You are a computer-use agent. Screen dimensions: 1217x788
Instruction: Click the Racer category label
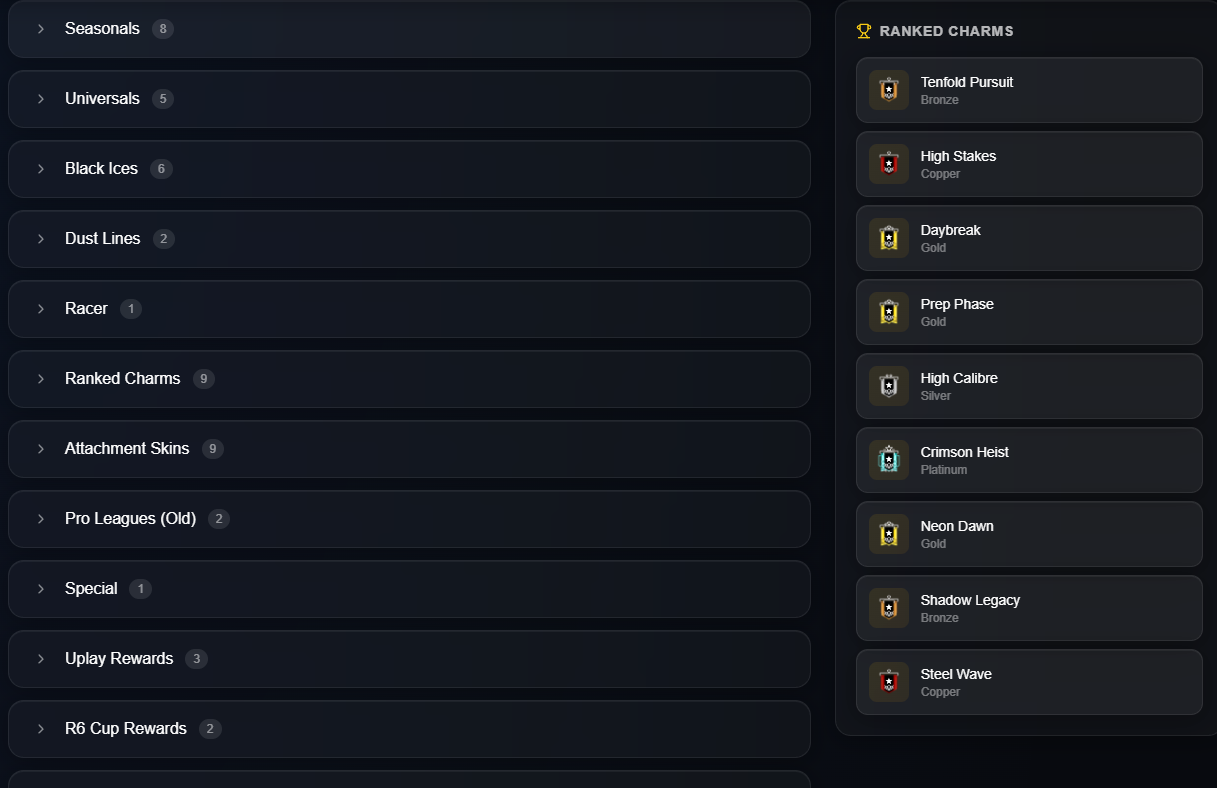coord(86,309)
